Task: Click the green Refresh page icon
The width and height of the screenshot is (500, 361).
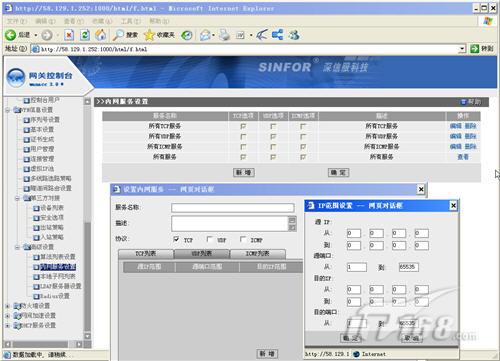Action: (x=85, y=35)
